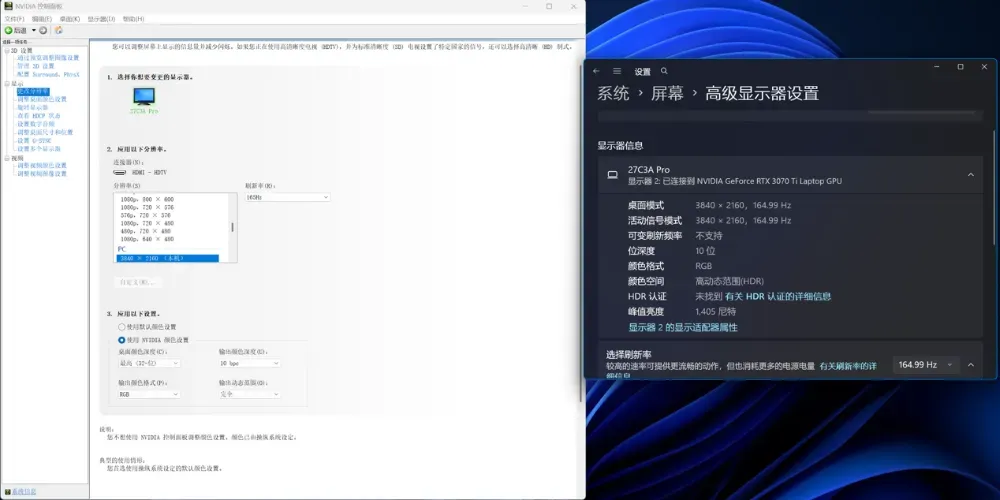Click the resolution list scrollbar
The height and width of the screenshot is (500, 1000).
pos(232,228)
